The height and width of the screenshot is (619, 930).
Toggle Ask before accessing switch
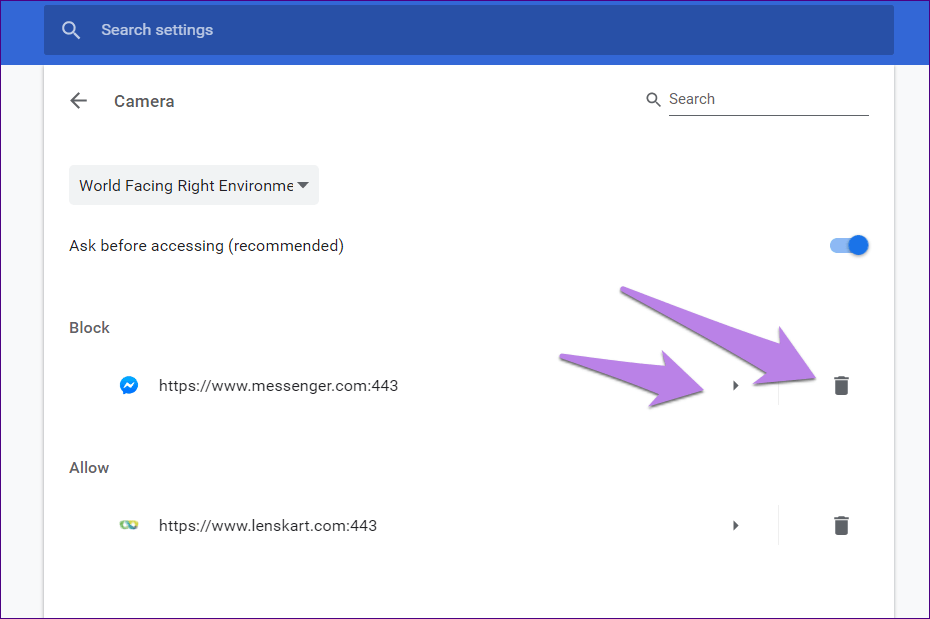click(849, 245)
